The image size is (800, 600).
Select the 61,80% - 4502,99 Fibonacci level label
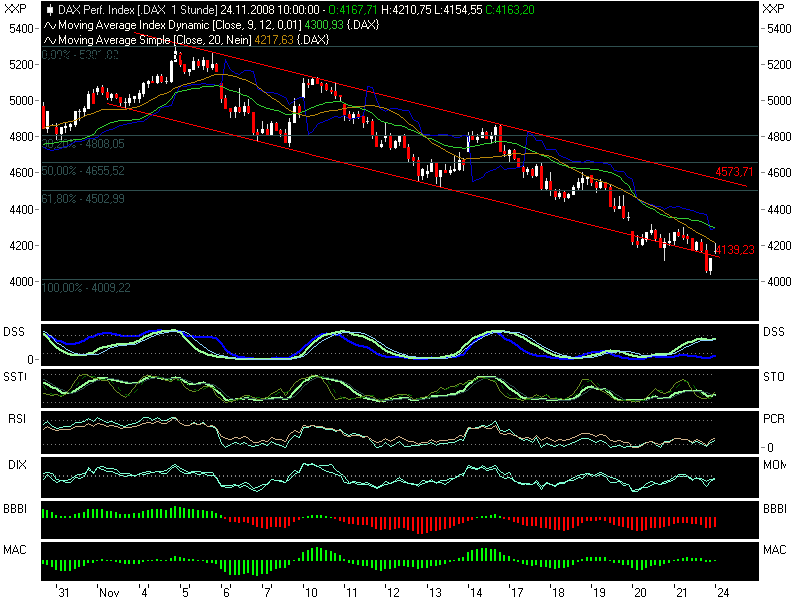[x=84, y=199]
